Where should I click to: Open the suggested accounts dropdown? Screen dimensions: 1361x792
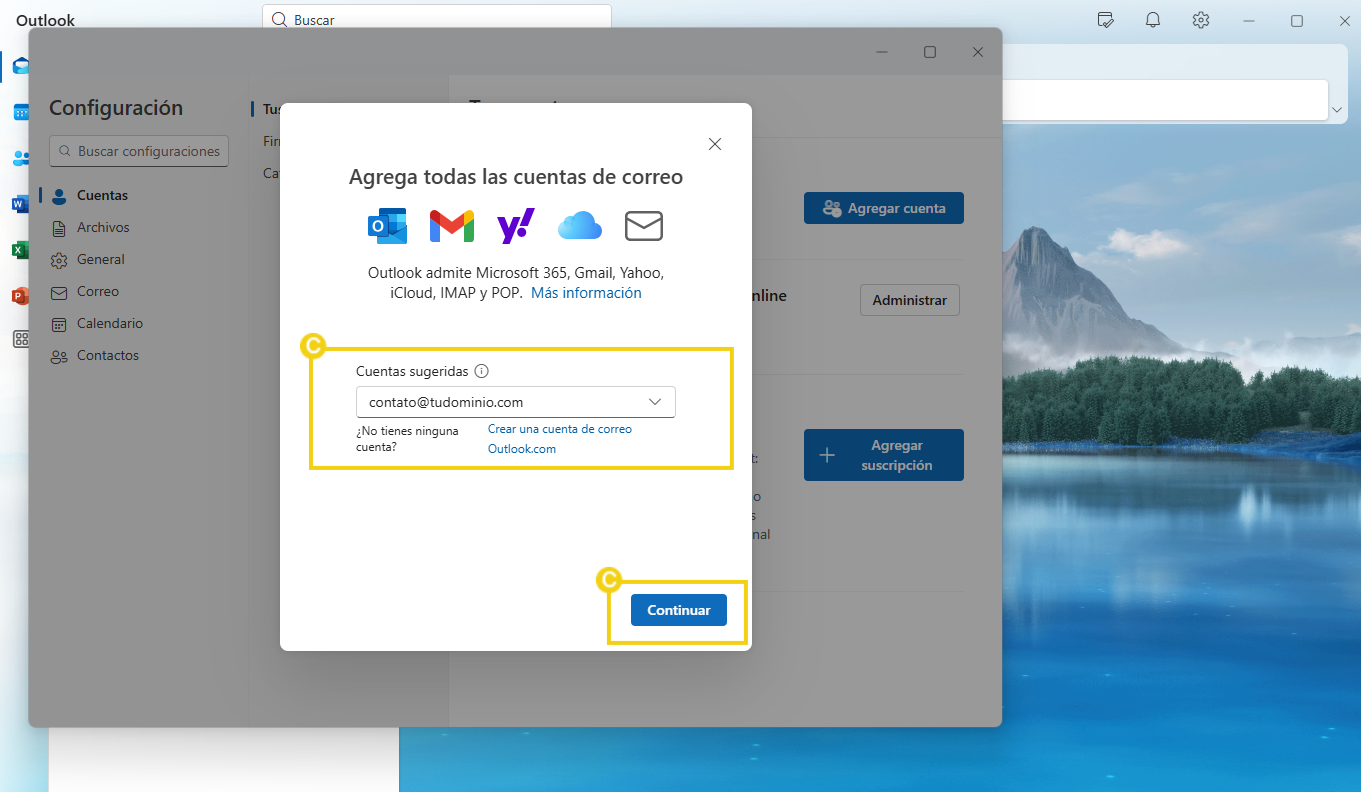(x=655, y=401)
